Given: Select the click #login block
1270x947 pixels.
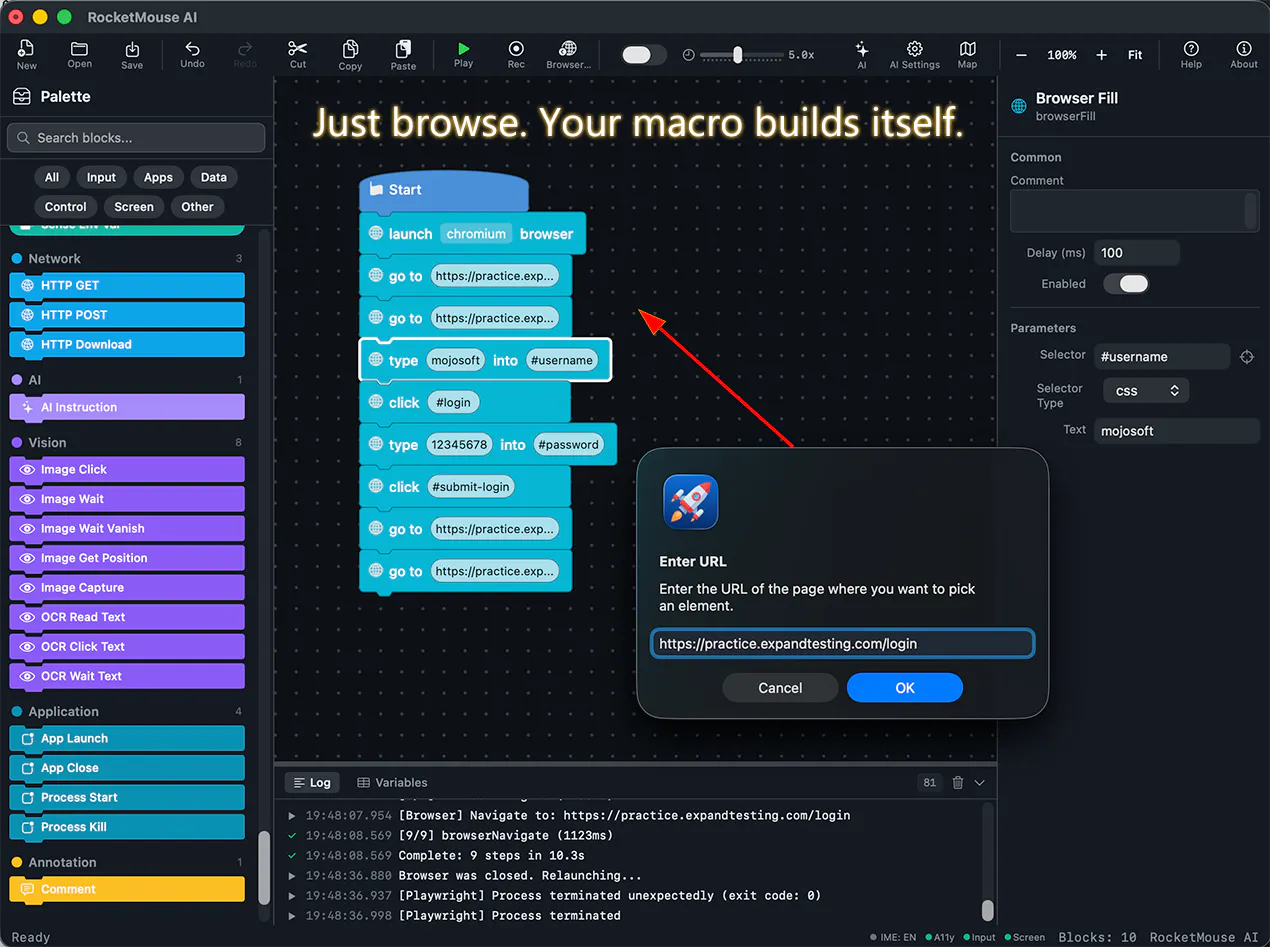Looking at the screenshot, I should pyautogui.click(x=465, y=402).
